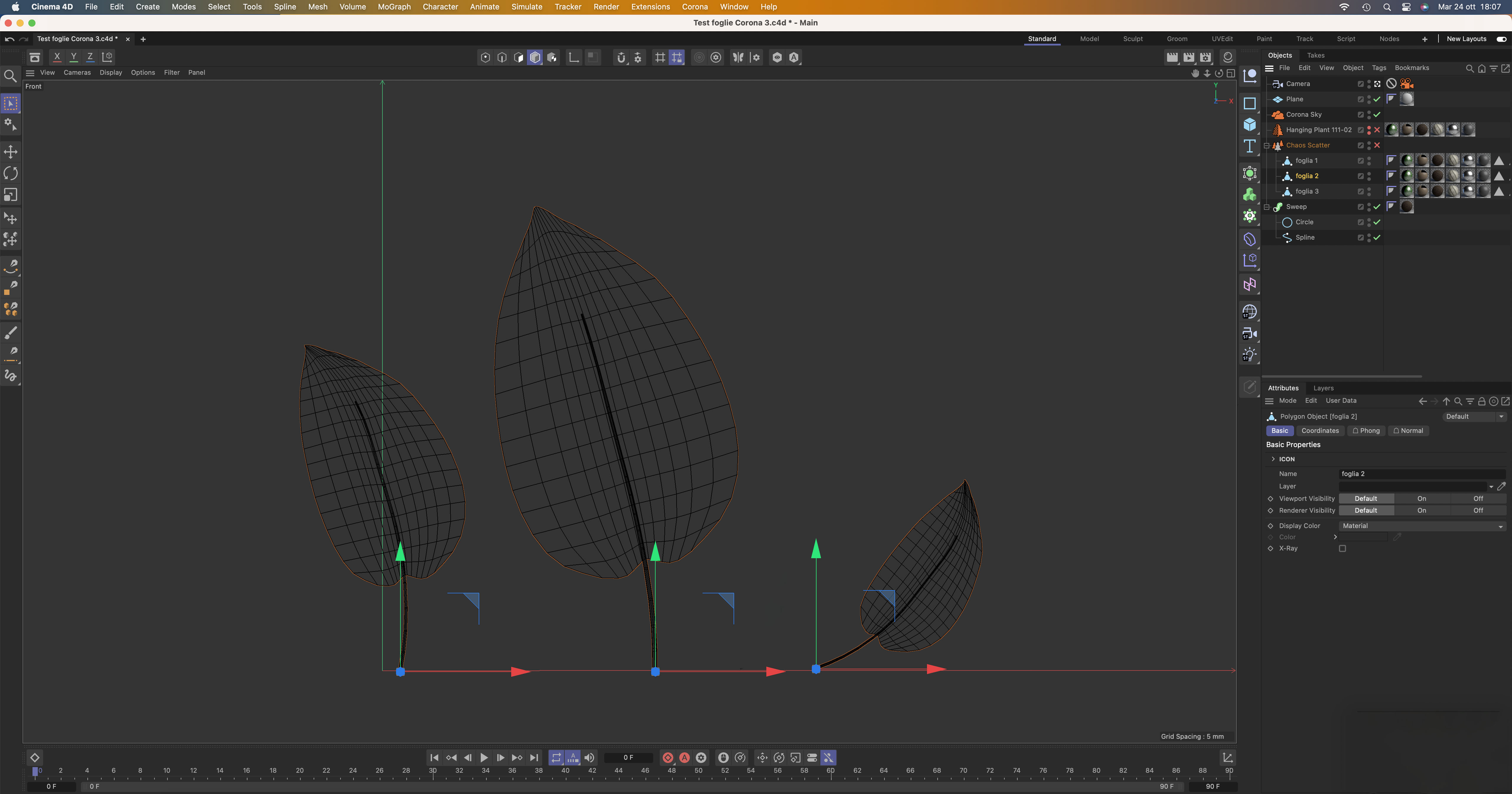Set Viewport Visibility to Off
This screenshot has width=1512, height=794.
coord(1477,499)
